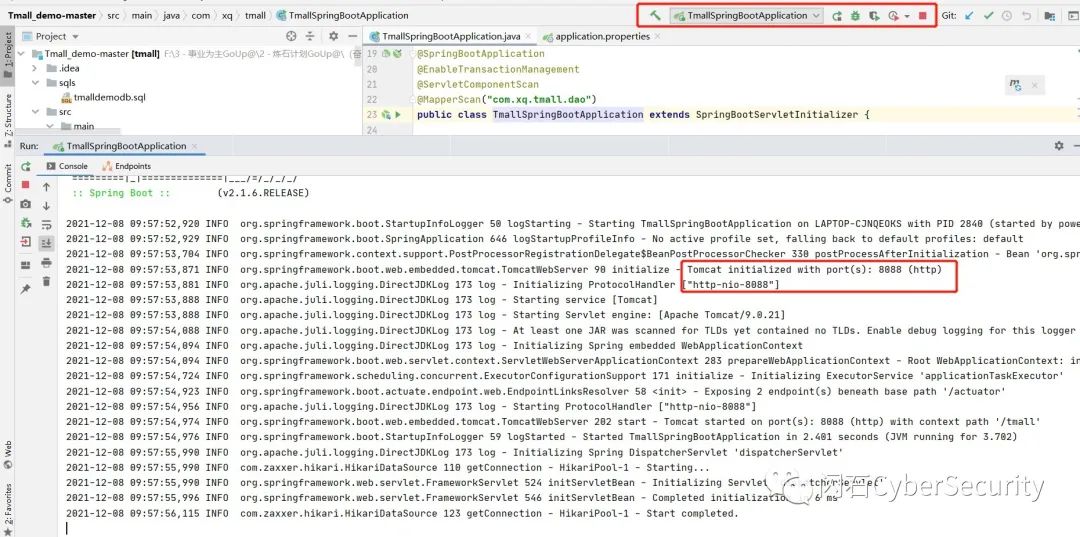Click the TmallSpringBootApplication breadcrumb
This screenshot has width=1080, height=537.
point(342,15)
